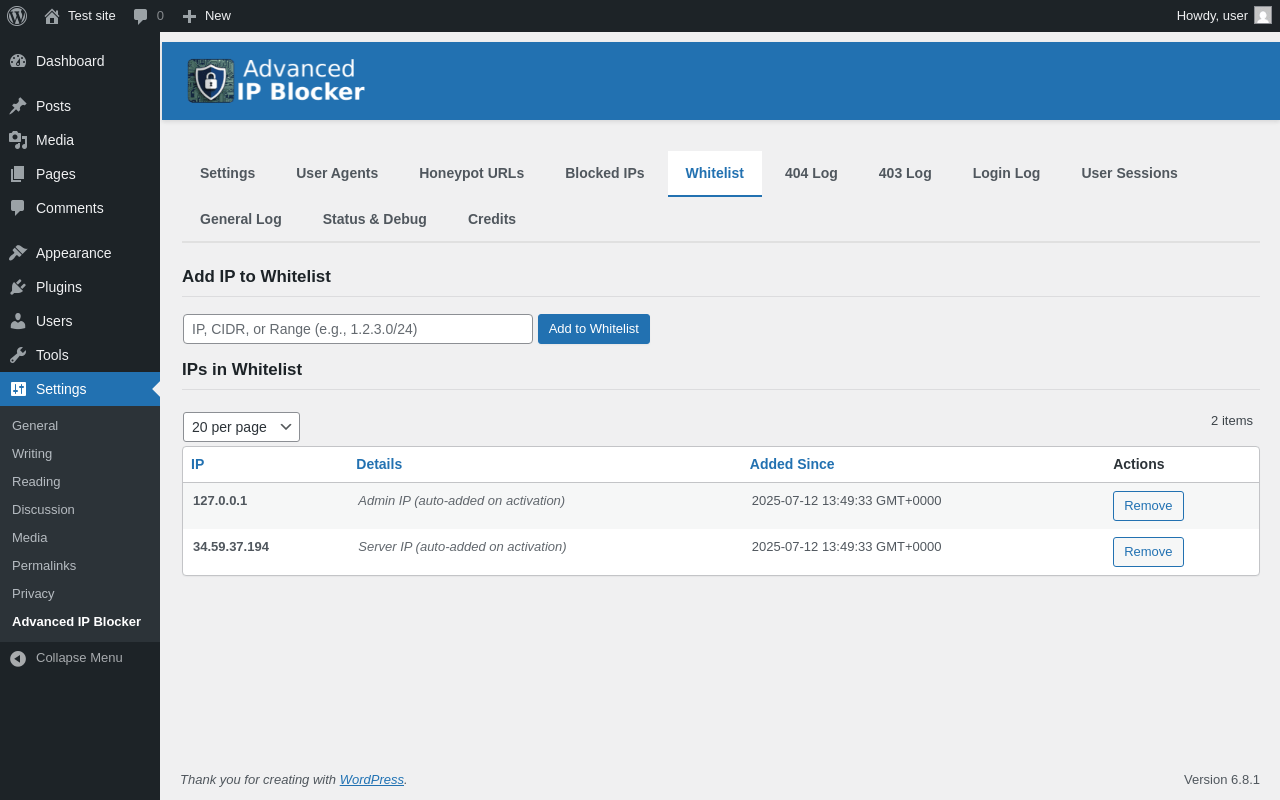This screenshot has height=800, width=1280.
Task: Open the per page dropdown
Action: pos(241,427)
